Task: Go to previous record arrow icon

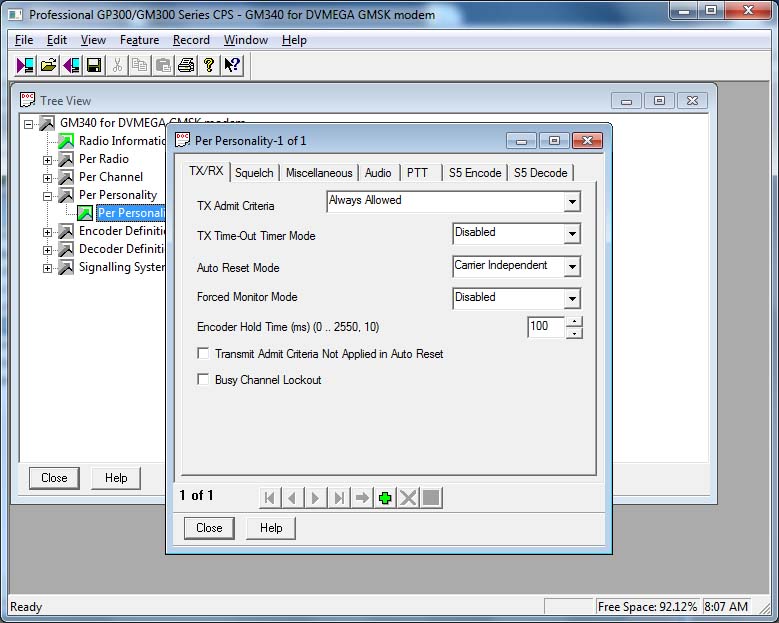Action: coord(293,498)
